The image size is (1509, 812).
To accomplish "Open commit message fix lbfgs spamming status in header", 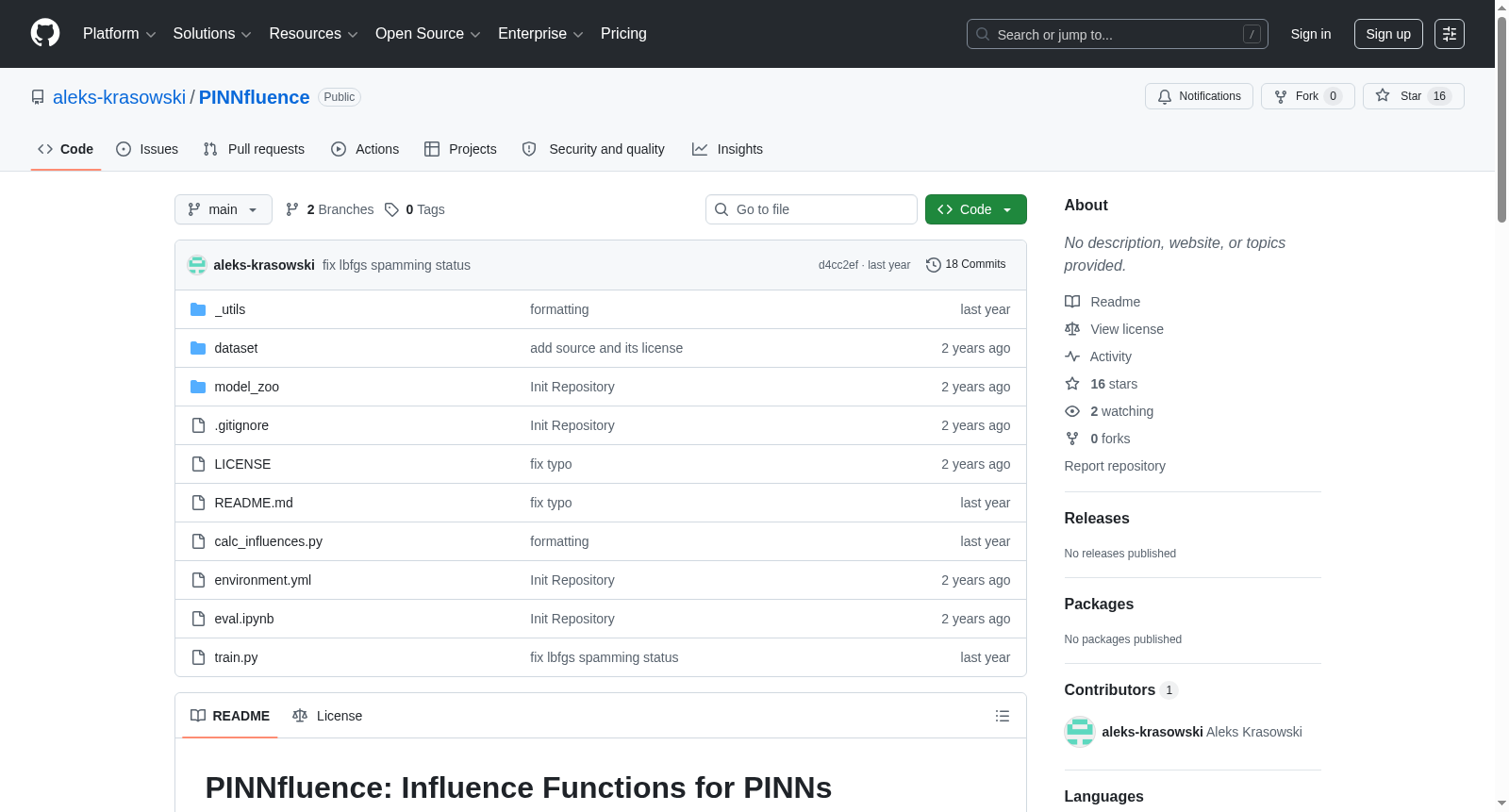I will coord(396,265).
